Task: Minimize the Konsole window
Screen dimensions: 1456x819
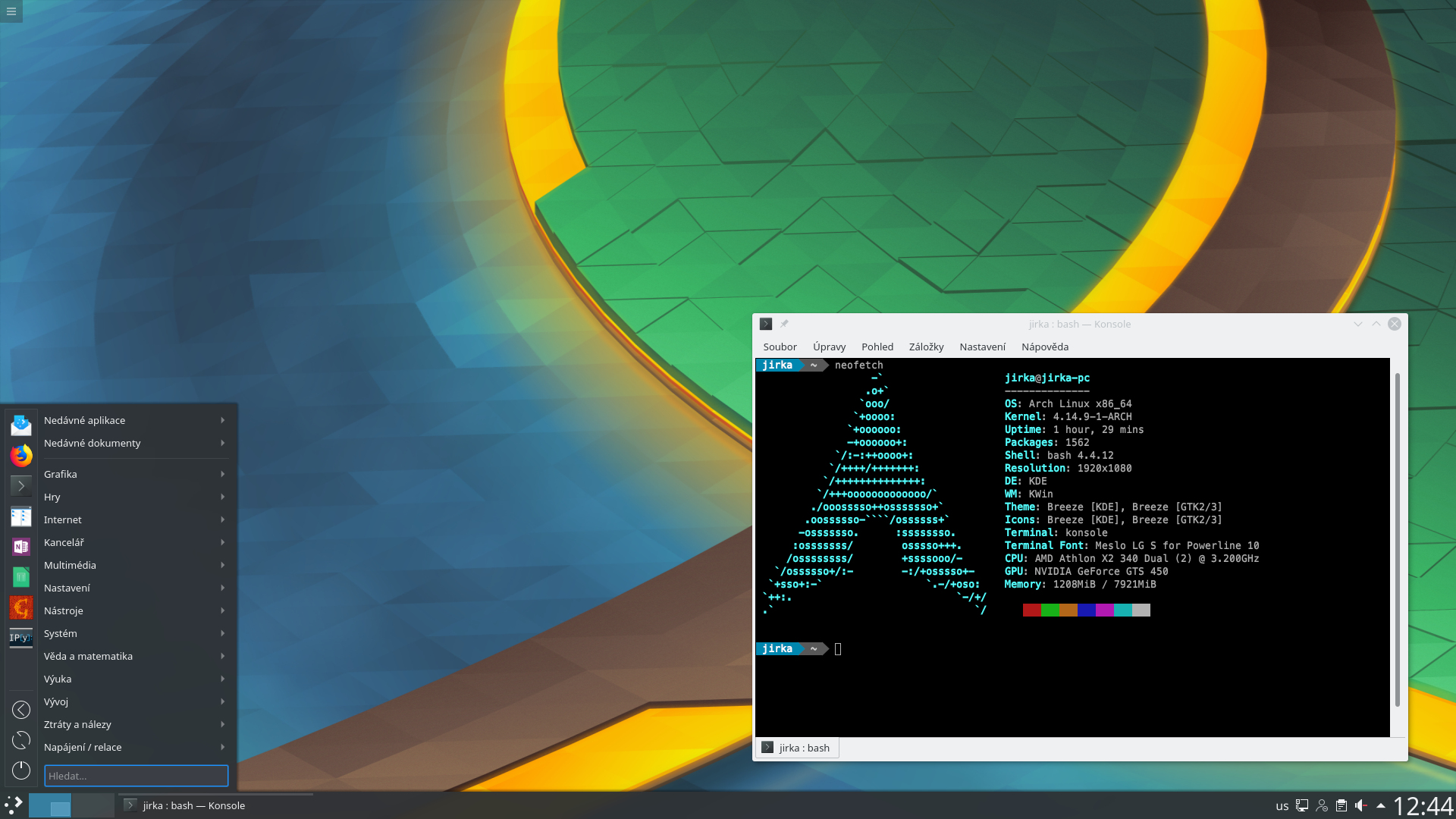Action: pyautogui.click(x=1357, y=324)
